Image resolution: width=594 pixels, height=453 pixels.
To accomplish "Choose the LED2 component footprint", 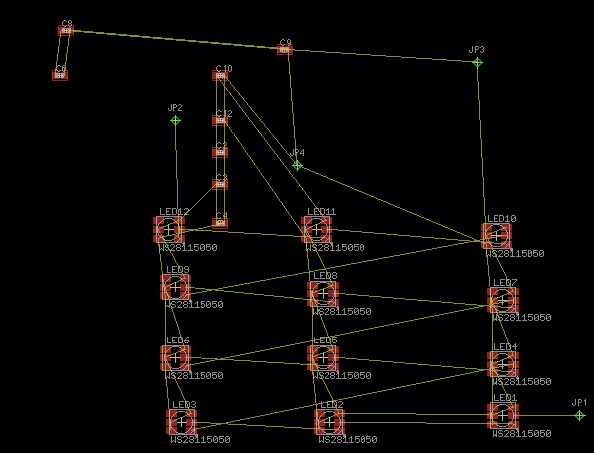I will tap(330, 422).
